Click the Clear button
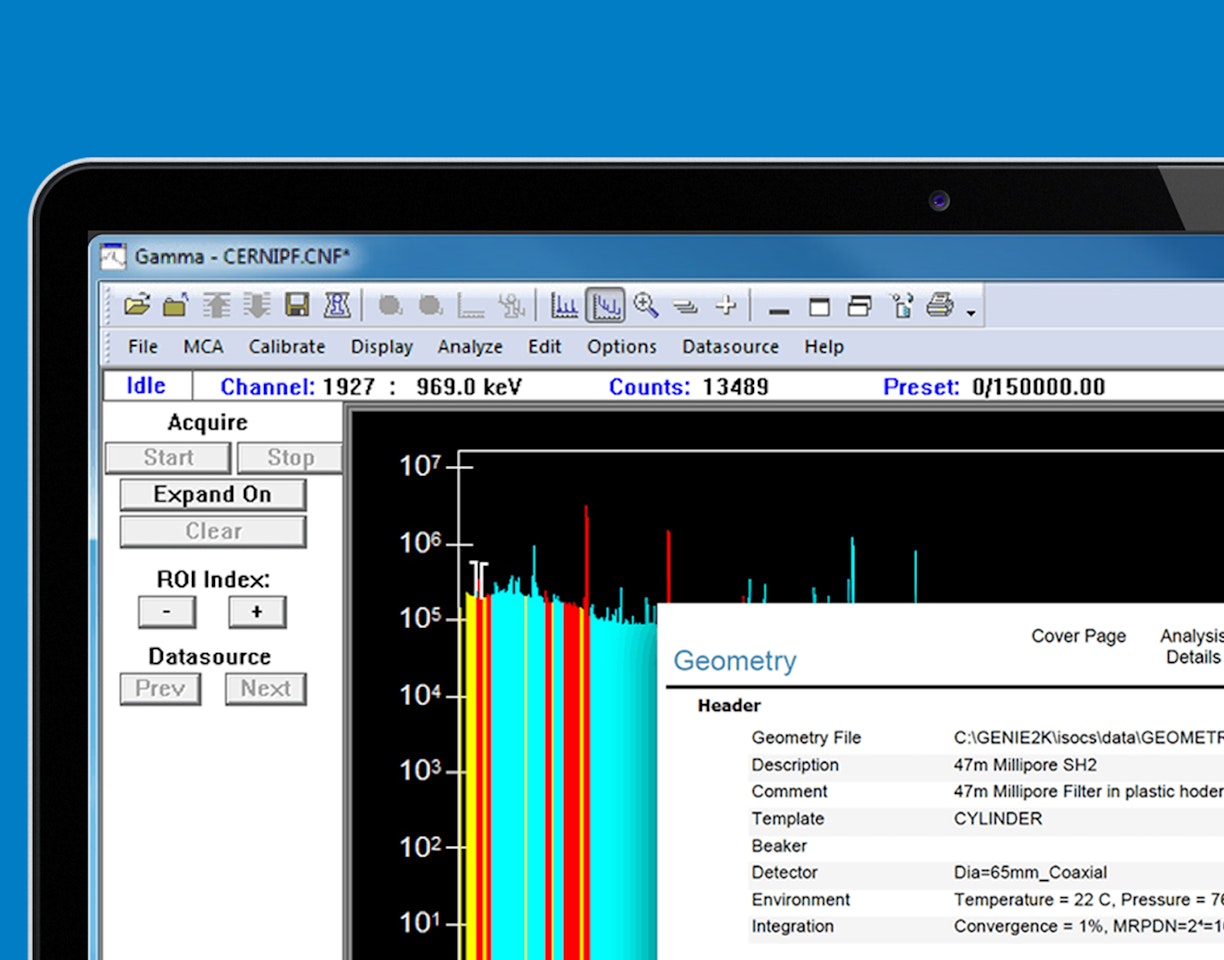Image resolution: width=1224 pixels, height=960 pixels. pos(212,532)
